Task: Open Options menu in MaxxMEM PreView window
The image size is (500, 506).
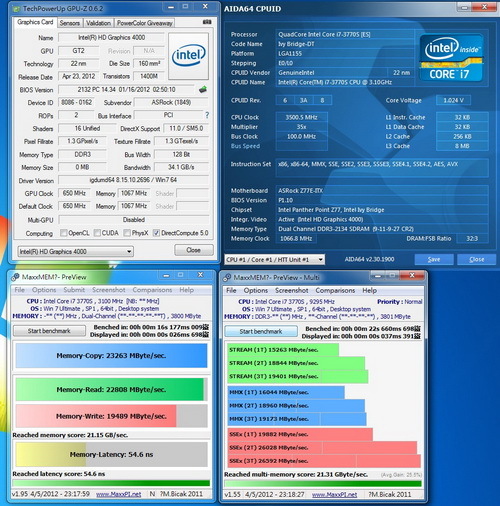Action: [44, 290]
